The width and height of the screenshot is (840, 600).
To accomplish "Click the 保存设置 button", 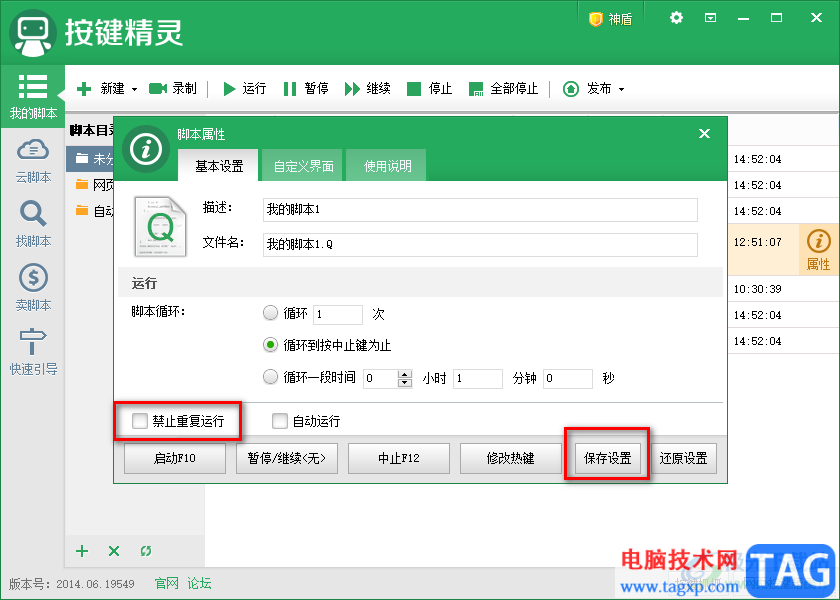I will click(x=608, y=459).
